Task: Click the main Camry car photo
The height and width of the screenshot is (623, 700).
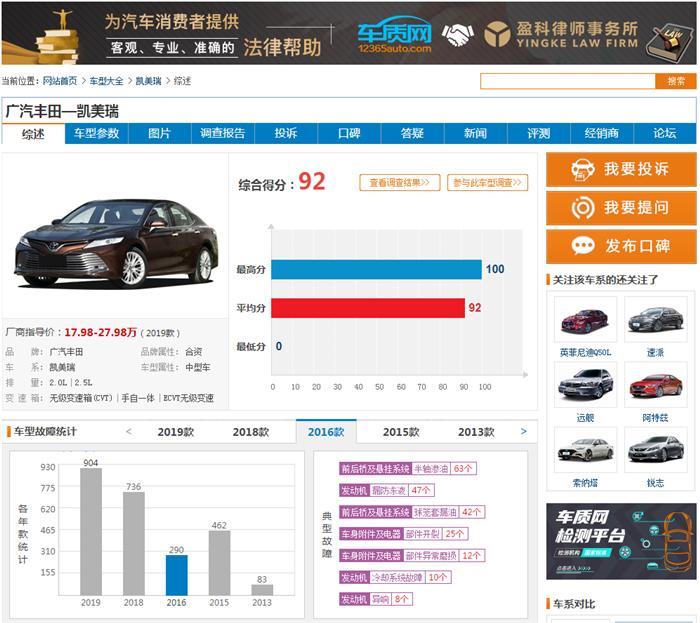Action: [117, 242]
